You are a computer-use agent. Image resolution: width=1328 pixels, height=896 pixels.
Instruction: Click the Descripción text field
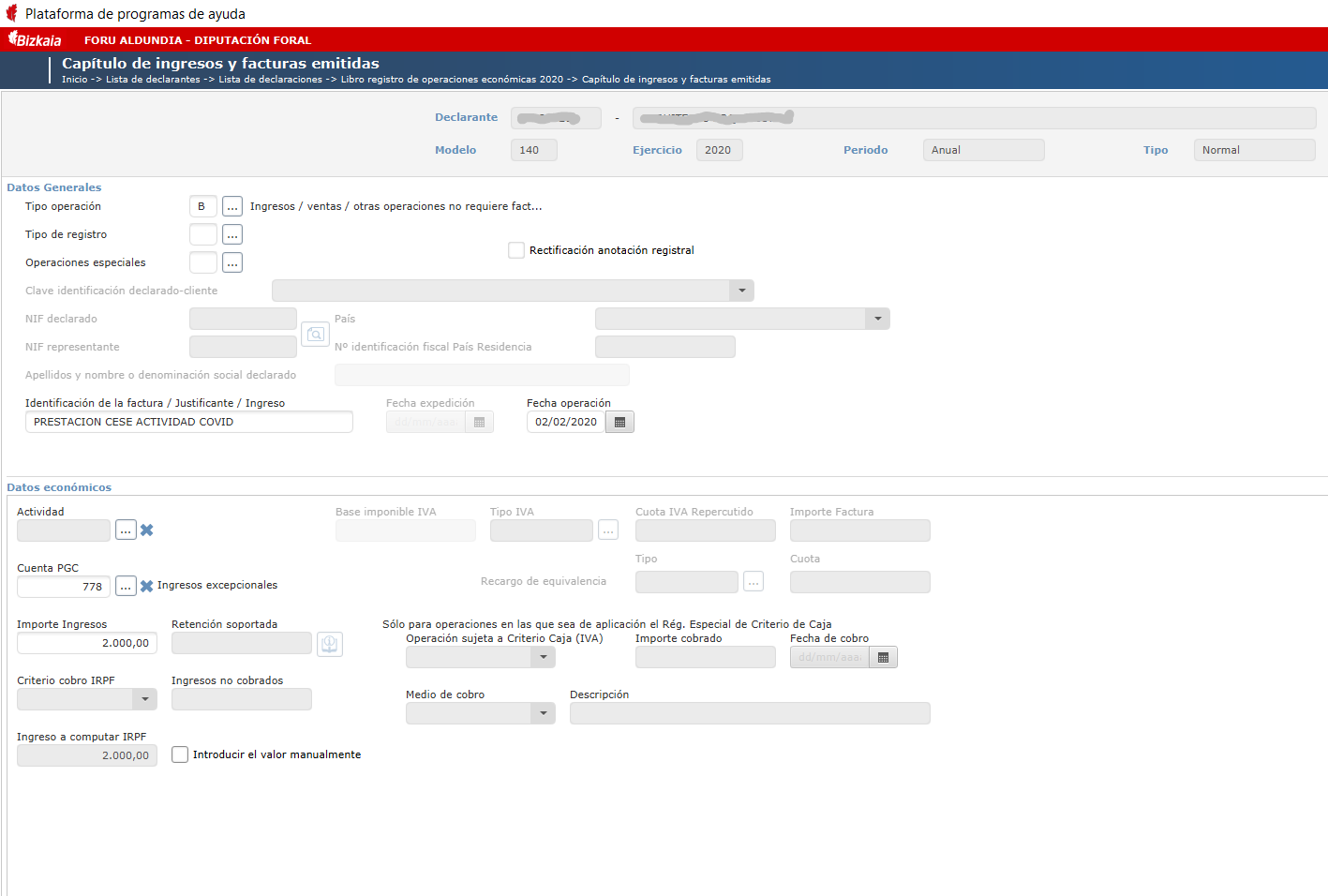(x=750, y=713)
